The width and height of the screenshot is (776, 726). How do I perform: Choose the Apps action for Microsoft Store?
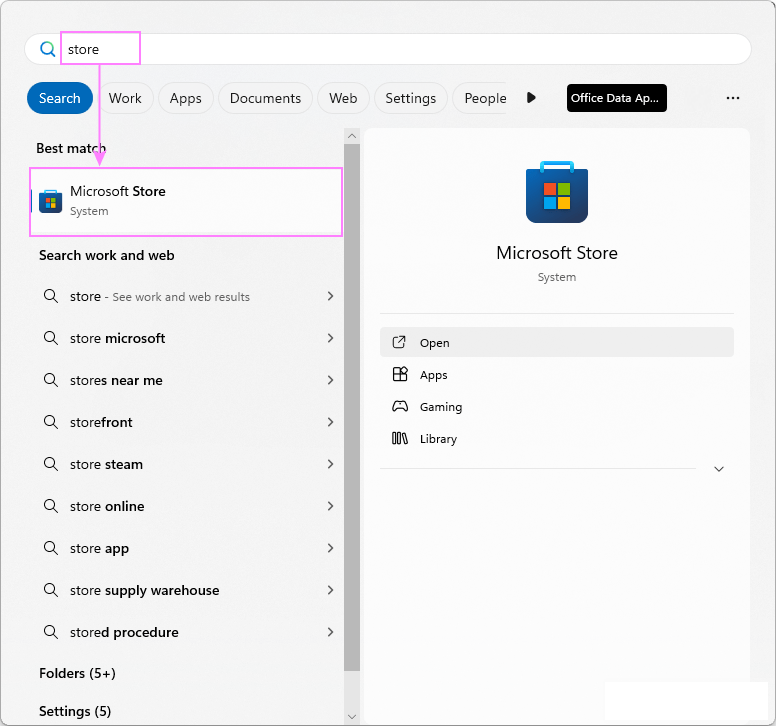(557, 375)
